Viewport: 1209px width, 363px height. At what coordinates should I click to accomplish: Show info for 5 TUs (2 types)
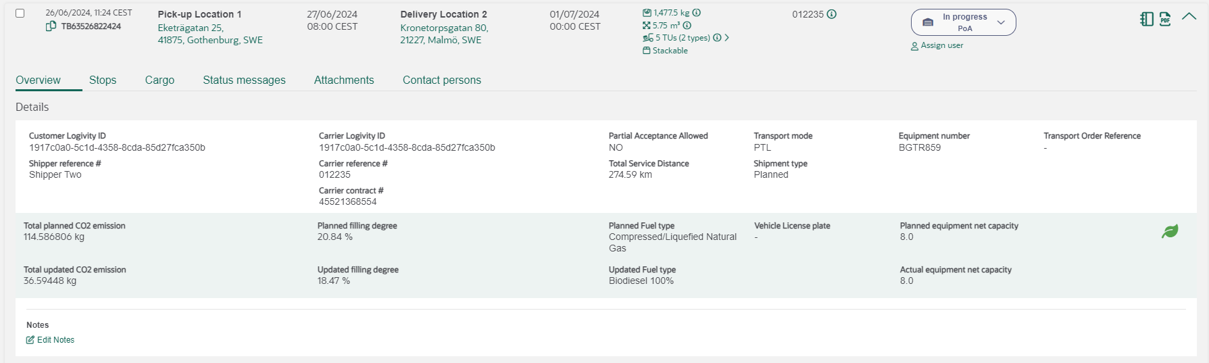coord(717,38)
